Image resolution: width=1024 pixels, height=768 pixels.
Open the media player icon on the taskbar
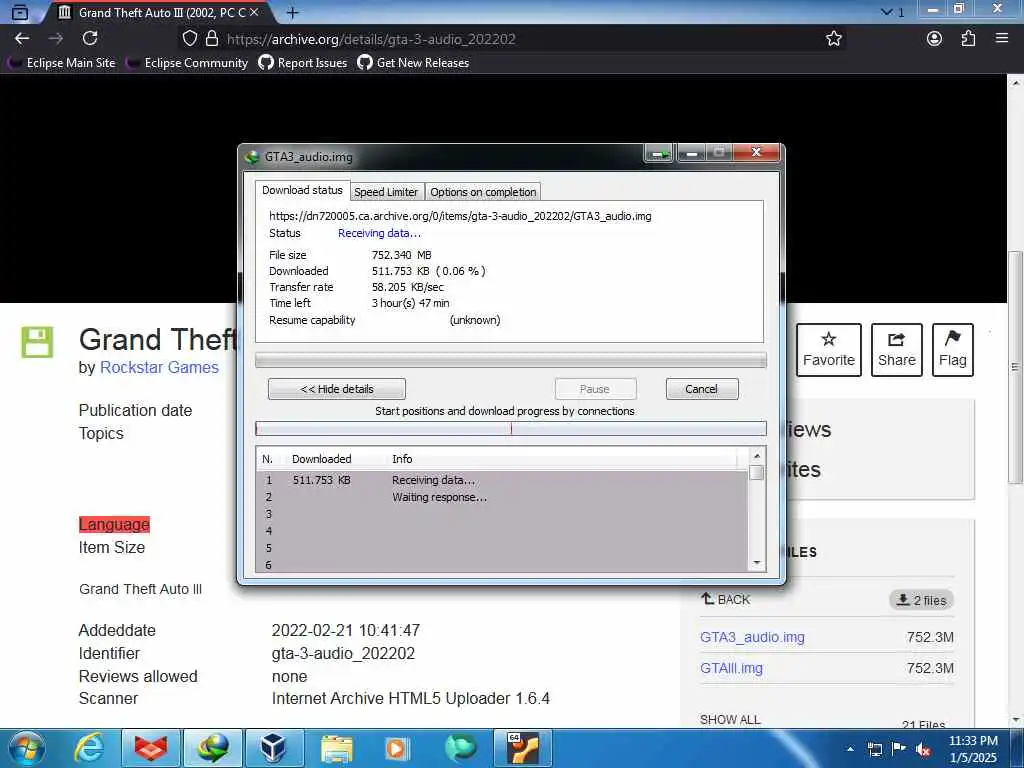point(397,748)
